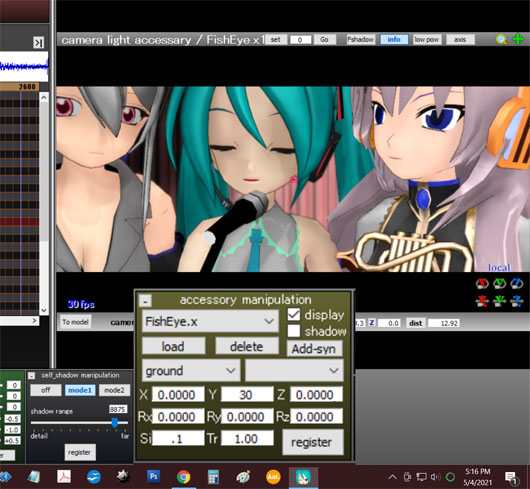Click the green circle tray icon
The image size is (530, 489).
pos(450,477)
